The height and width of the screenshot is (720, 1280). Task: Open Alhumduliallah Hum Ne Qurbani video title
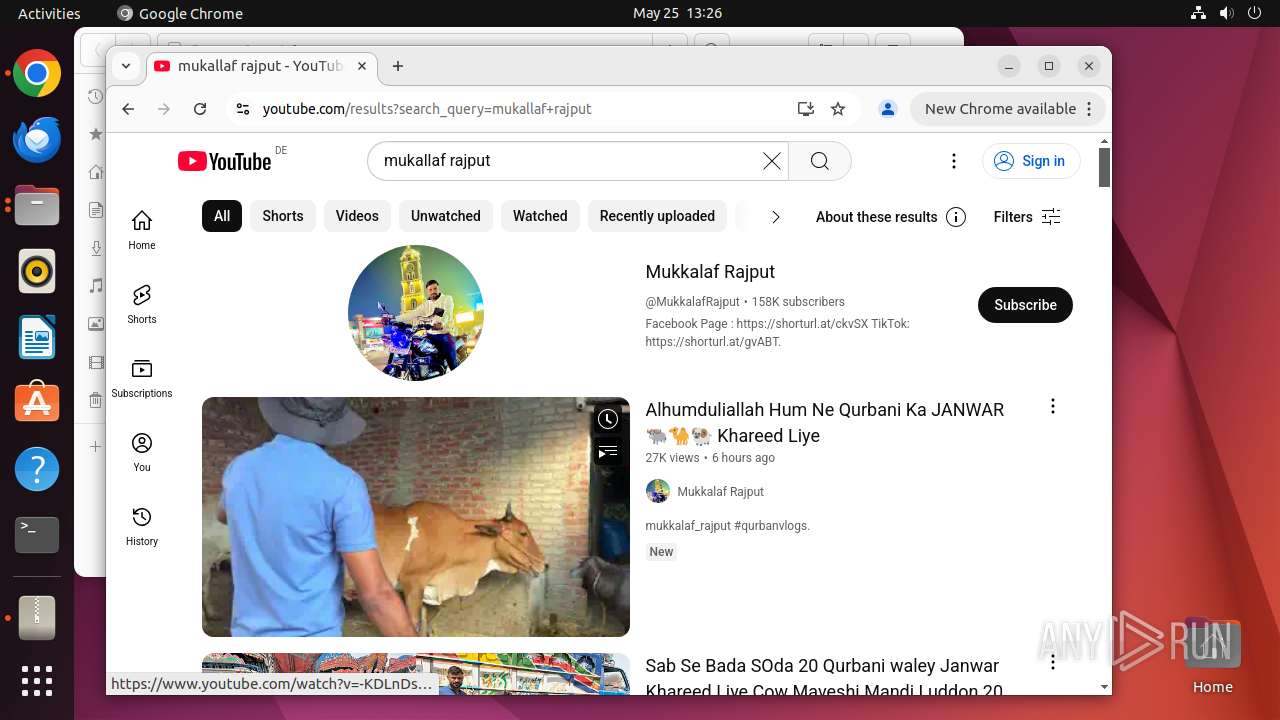pyautogui.click(x=825, y=422)
